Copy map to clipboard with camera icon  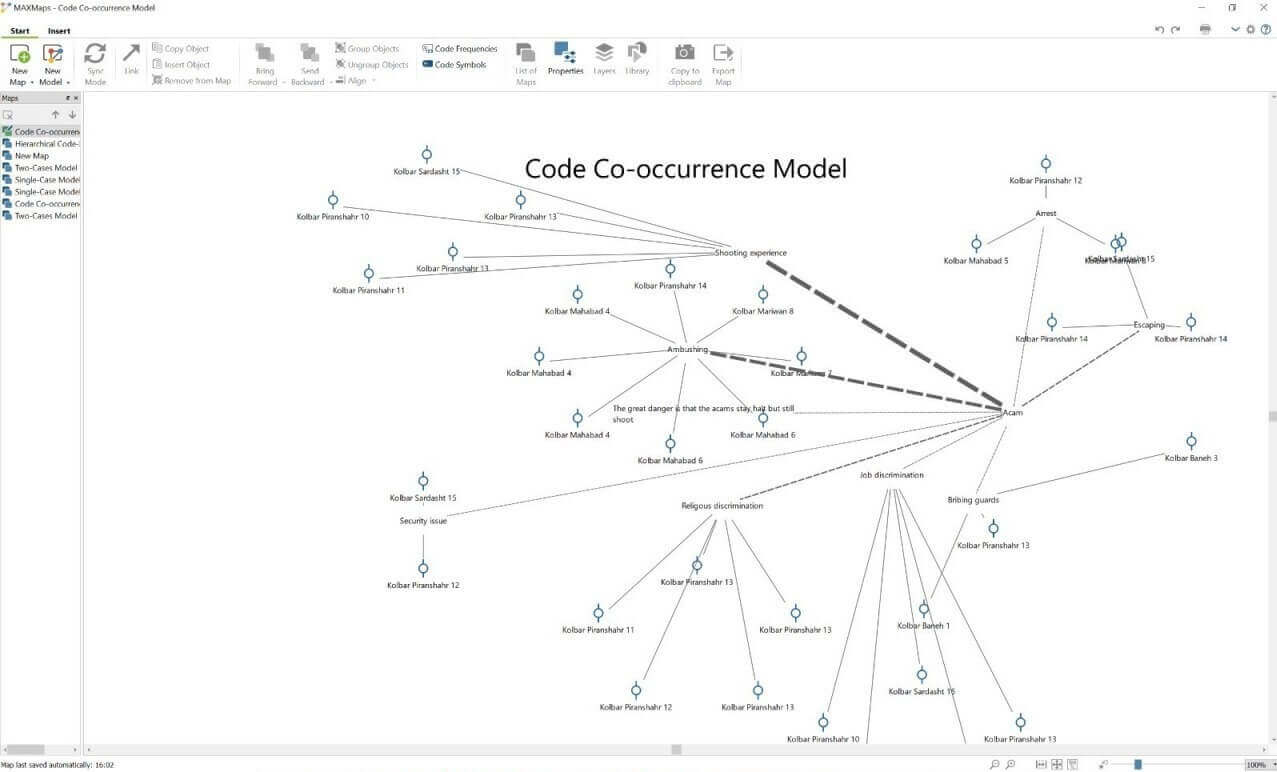pos(684,54)
